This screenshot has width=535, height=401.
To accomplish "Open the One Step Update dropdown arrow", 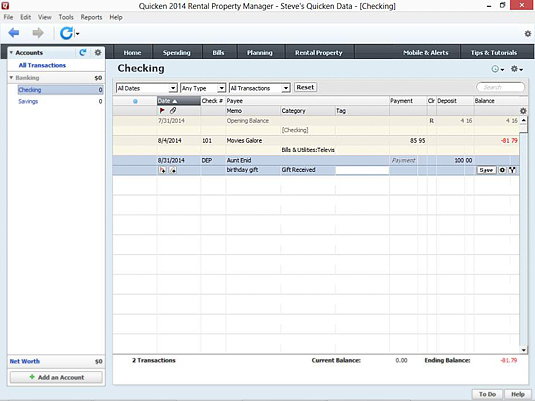I will click(77, 33).
